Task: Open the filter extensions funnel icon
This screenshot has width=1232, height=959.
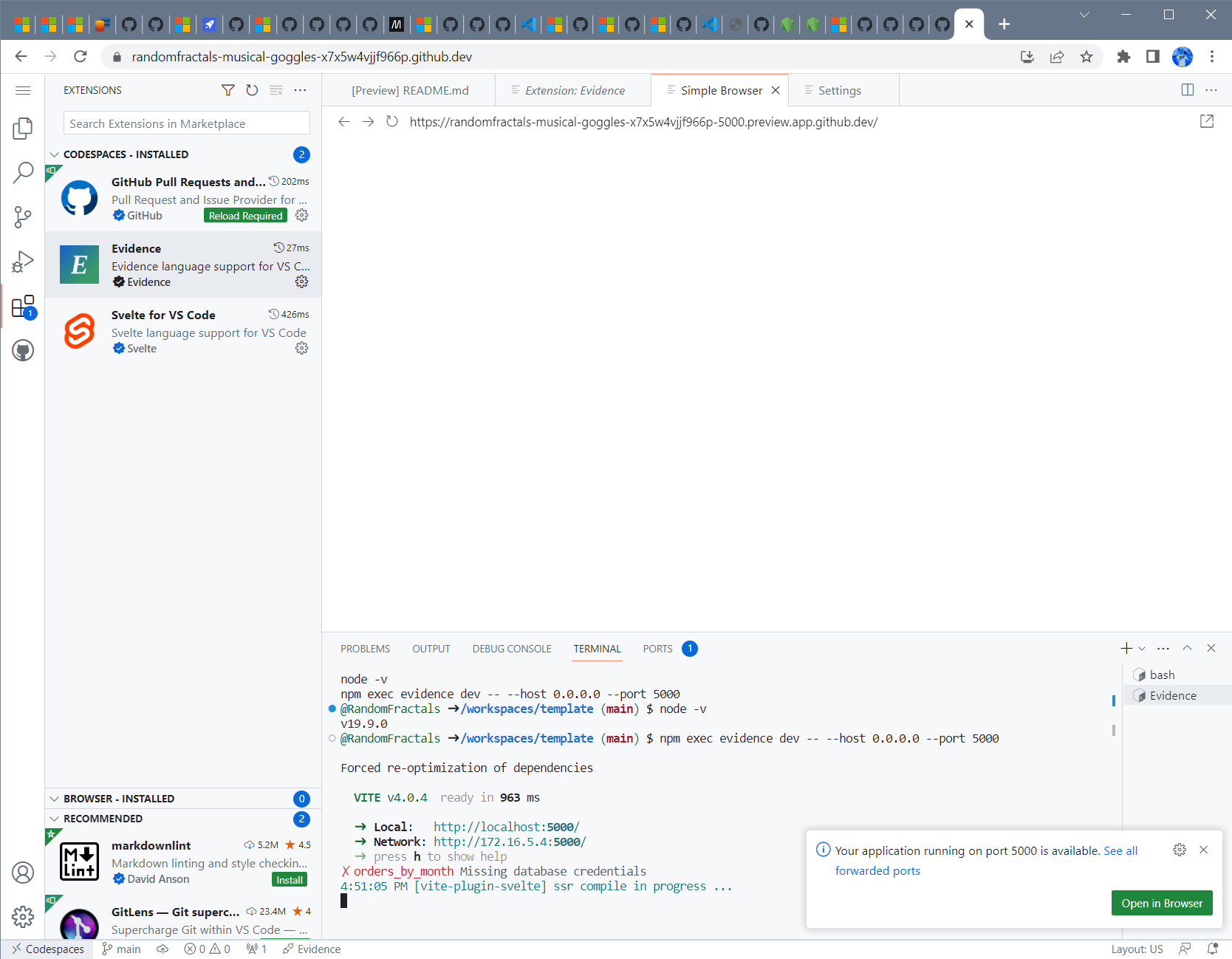Action: pyautogui.click(x=227, y=89)
